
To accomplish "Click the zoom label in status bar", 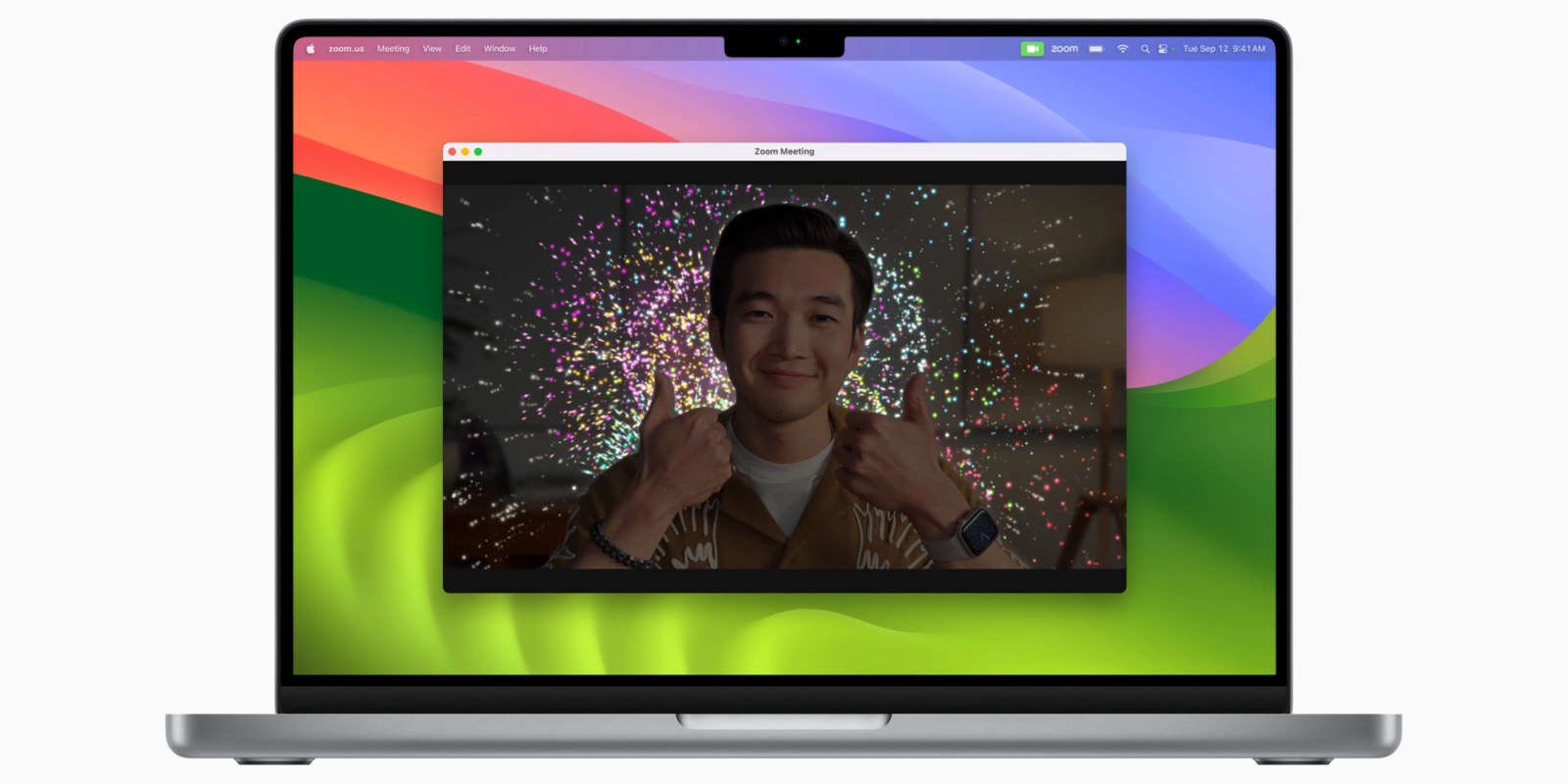I will (1064, 49).
